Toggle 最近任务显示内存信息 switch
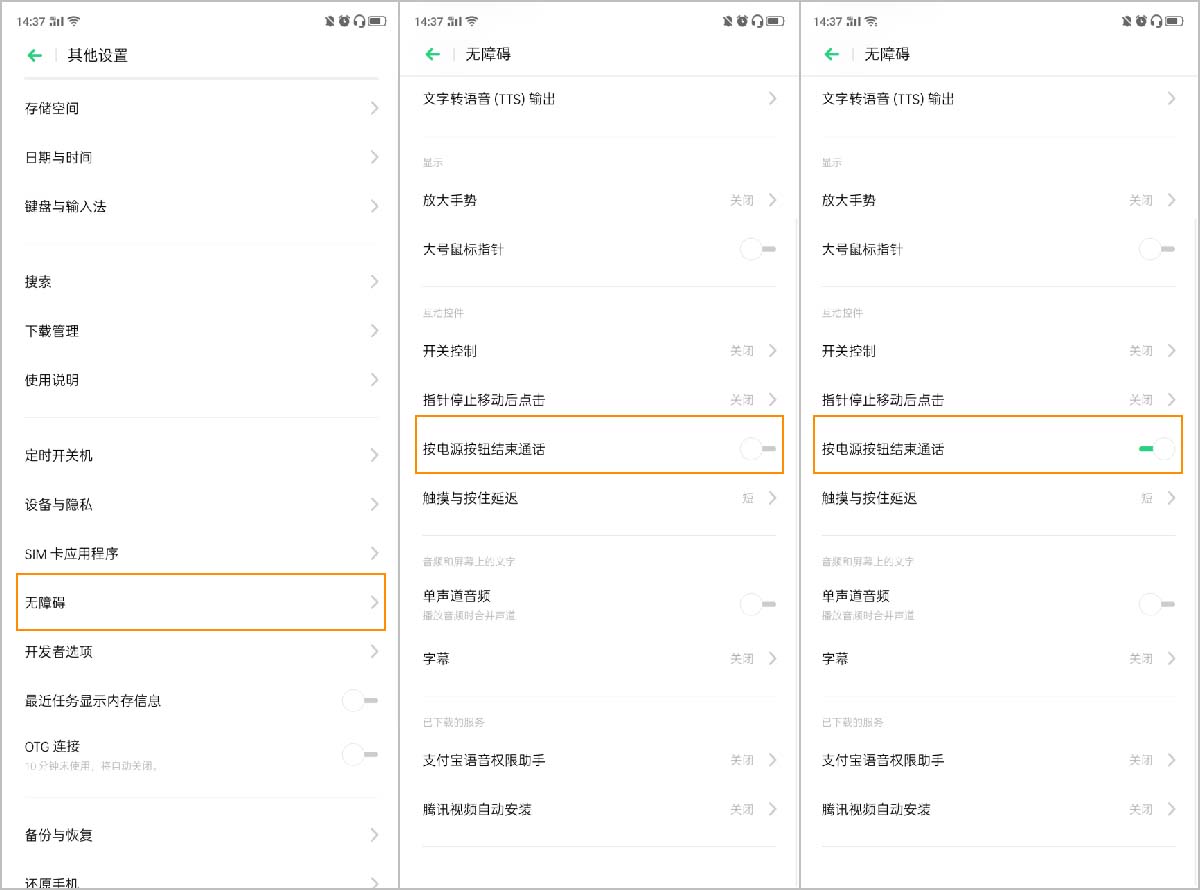 click(x=360, y=701)
